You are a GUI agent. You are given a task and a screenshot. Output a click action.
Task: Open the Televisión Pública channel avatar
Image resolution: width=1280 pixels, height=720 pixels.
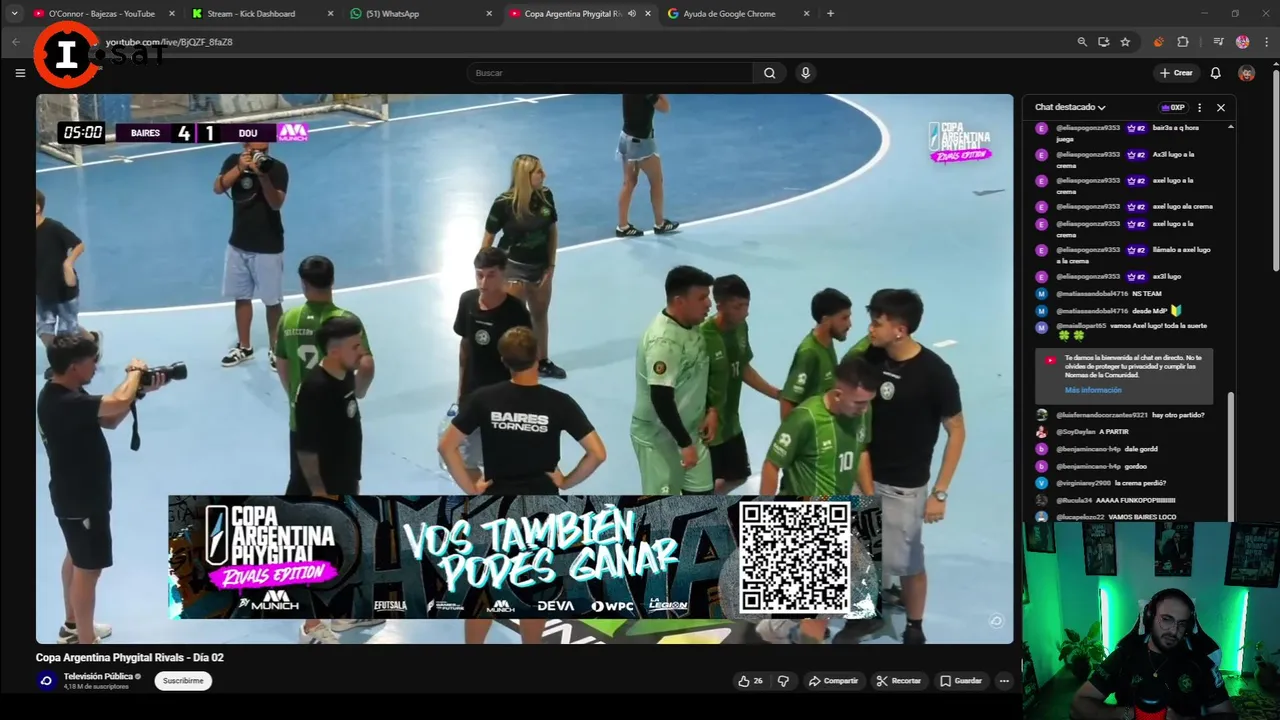click(45, 680)
